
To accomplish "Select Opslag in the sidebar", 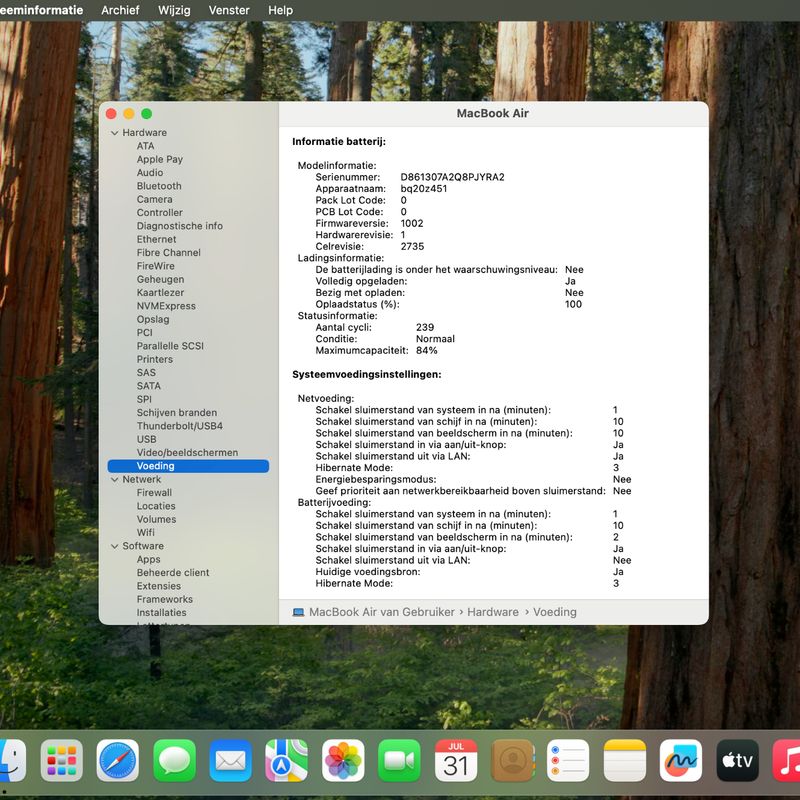I will pos(153,319).
